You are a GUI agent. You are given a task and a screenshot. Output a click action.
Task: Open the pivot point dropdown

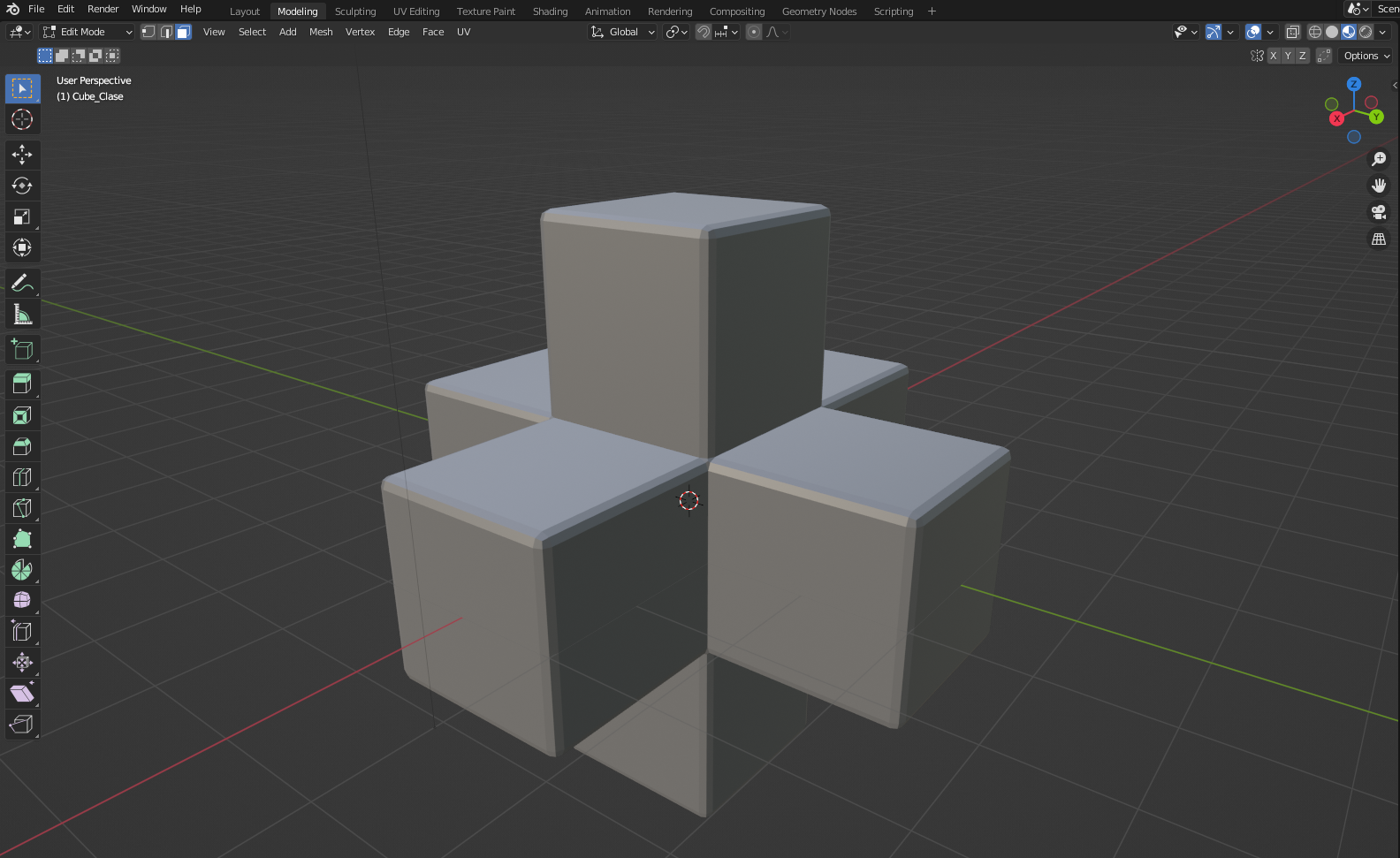pyautogui.click(x=677, y=32)
